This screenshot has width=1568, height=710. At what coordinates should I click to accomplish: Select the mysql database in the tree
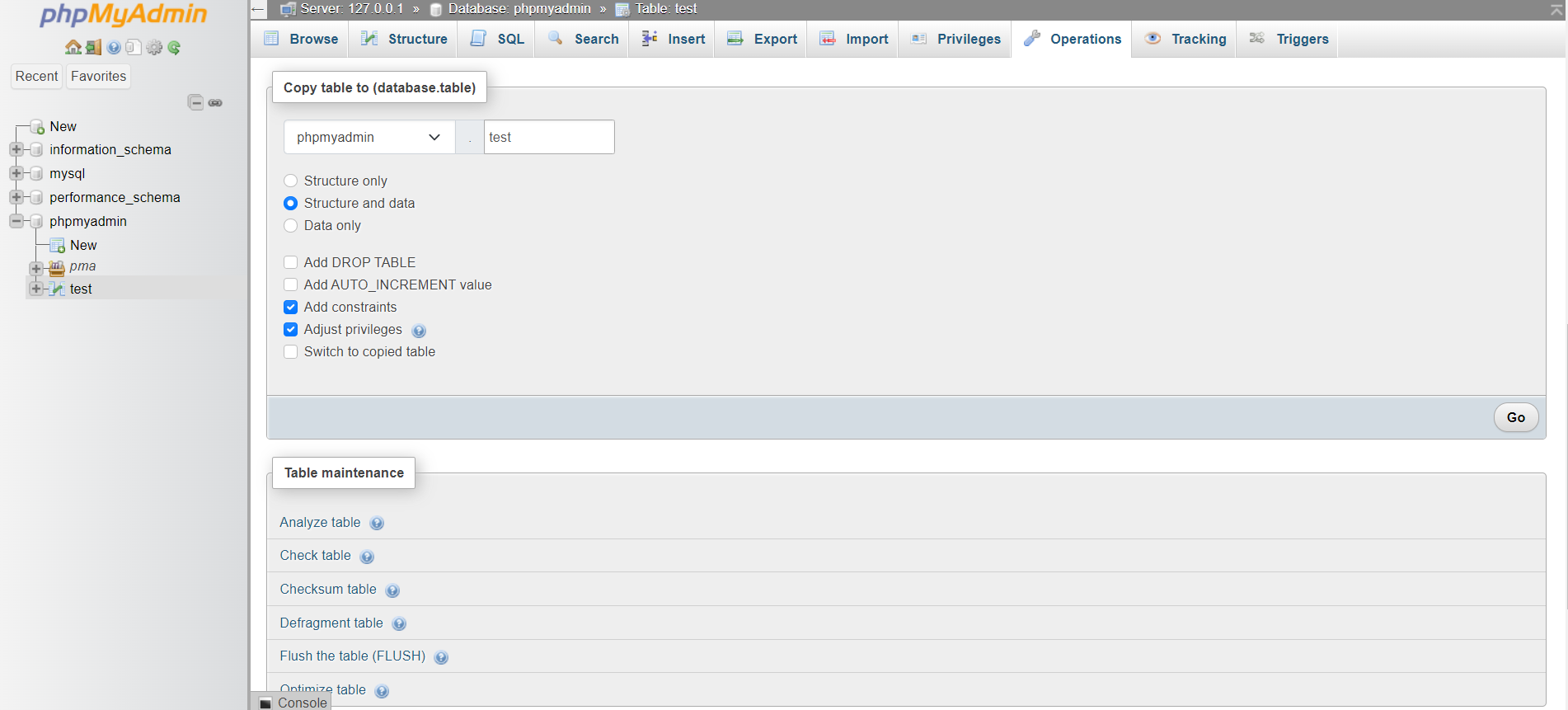click(x=68, y=173)
